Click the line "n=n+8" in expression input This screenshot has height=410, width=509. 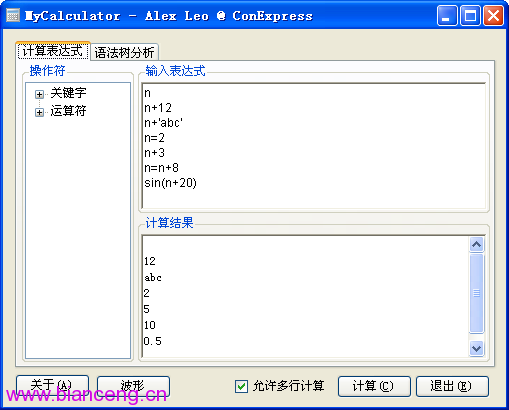(x=161, y=168)
